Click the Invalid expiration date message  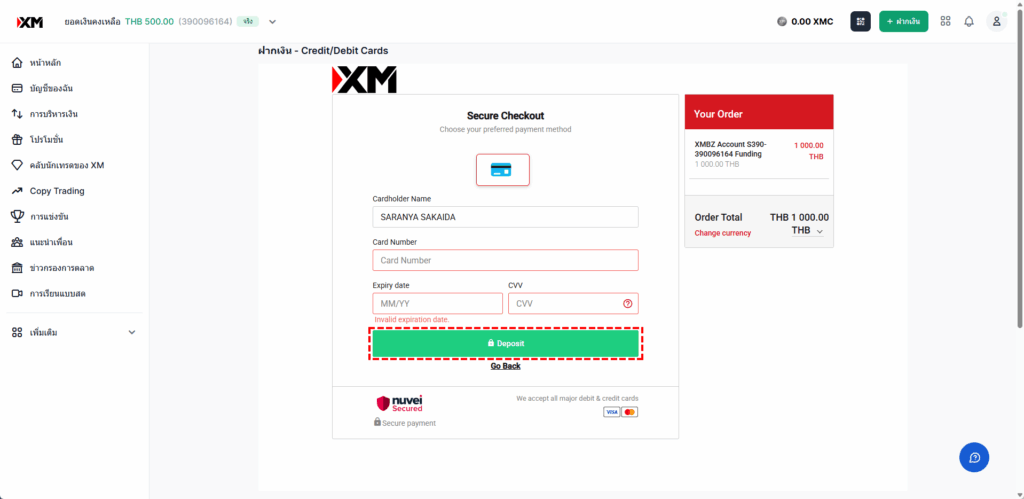[x=411, y=319]
